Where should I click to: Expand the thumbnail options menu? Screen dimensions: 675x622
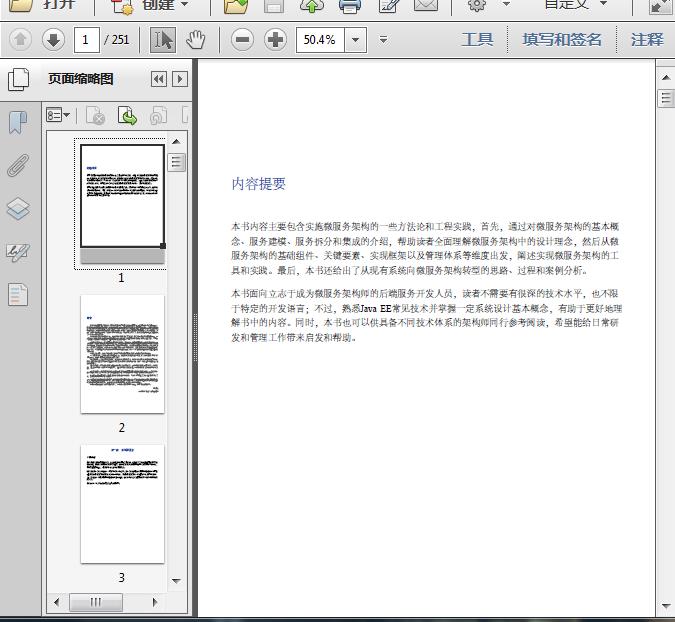tap(58, 116)
